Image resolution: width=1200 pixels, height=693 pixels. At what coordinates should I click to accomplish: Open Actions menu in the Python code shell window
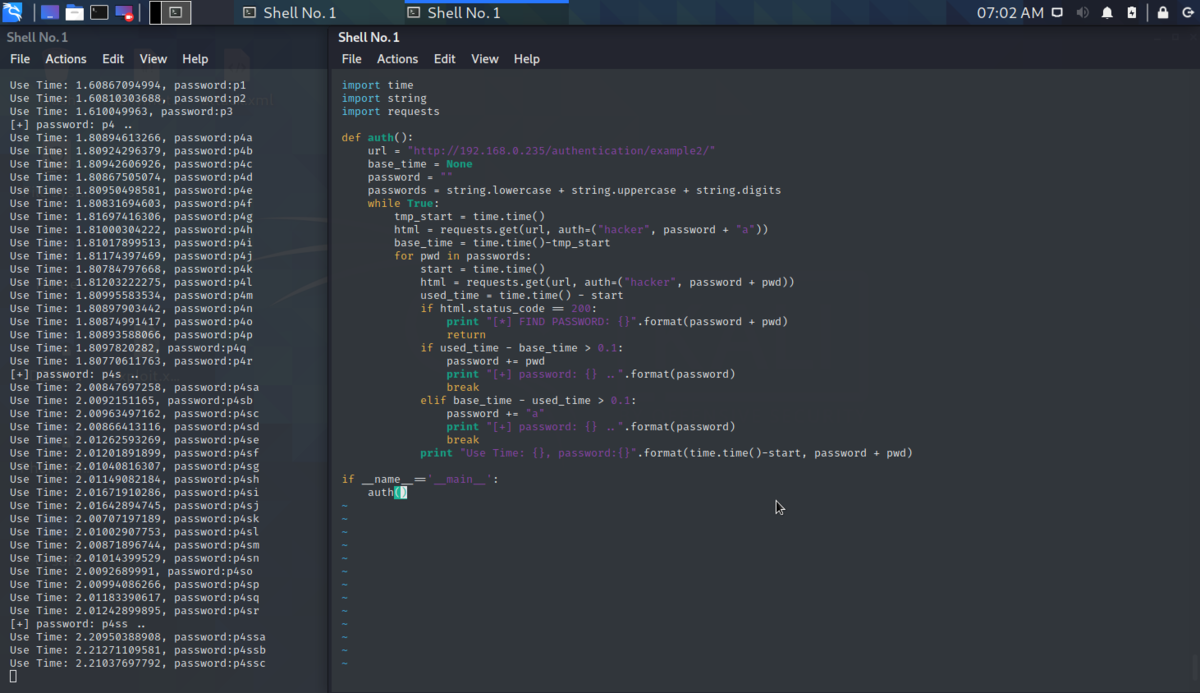[x=397, y=59]
